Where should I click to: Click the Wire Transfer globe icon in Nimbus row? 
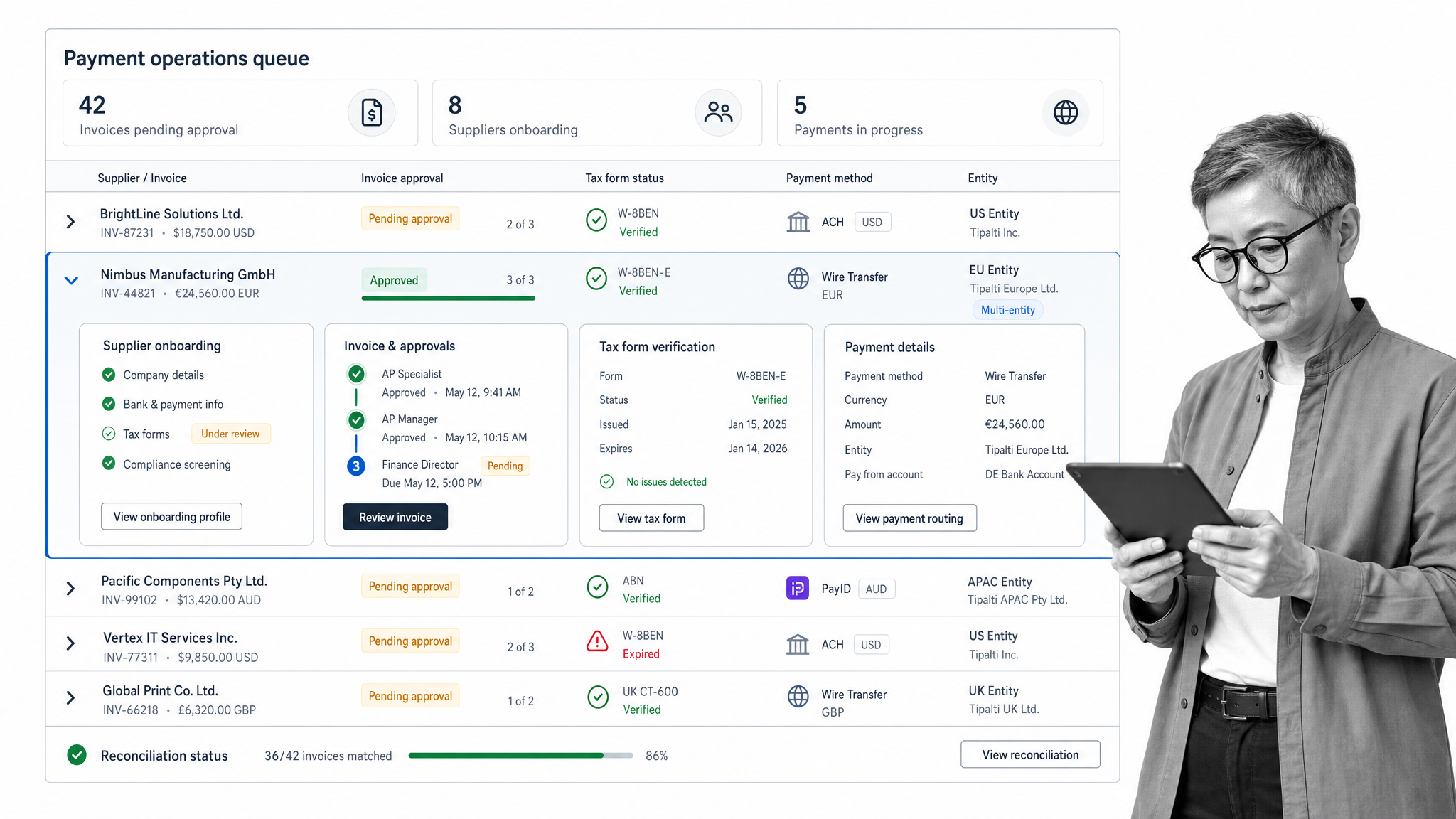798,278
